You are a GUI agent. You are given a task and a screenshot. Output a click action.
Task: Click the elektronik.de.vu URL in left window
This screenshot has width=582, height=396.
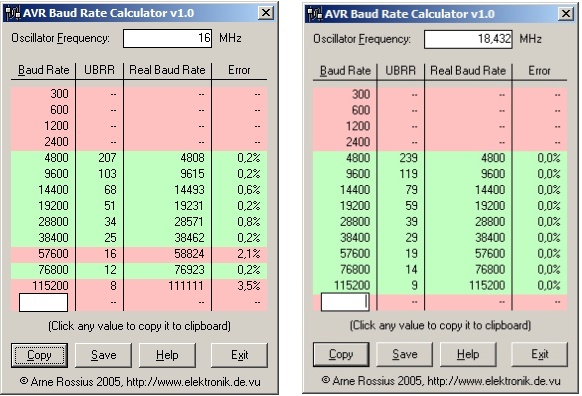point(193,382)
